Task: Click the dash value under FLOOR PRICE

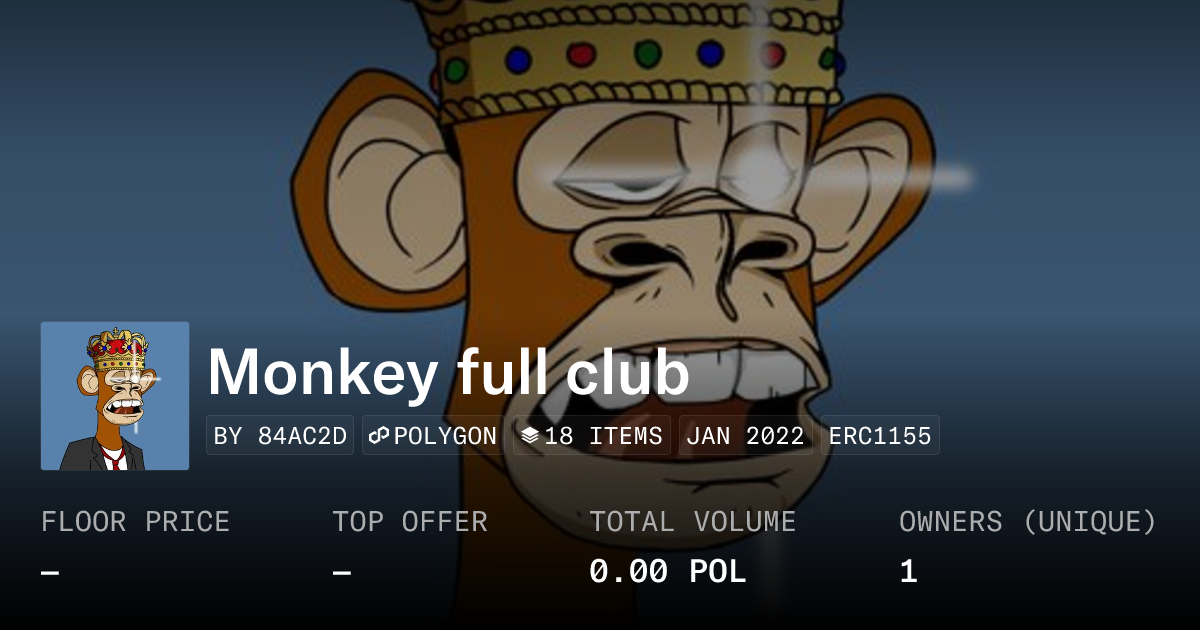Action: [50, 572]
